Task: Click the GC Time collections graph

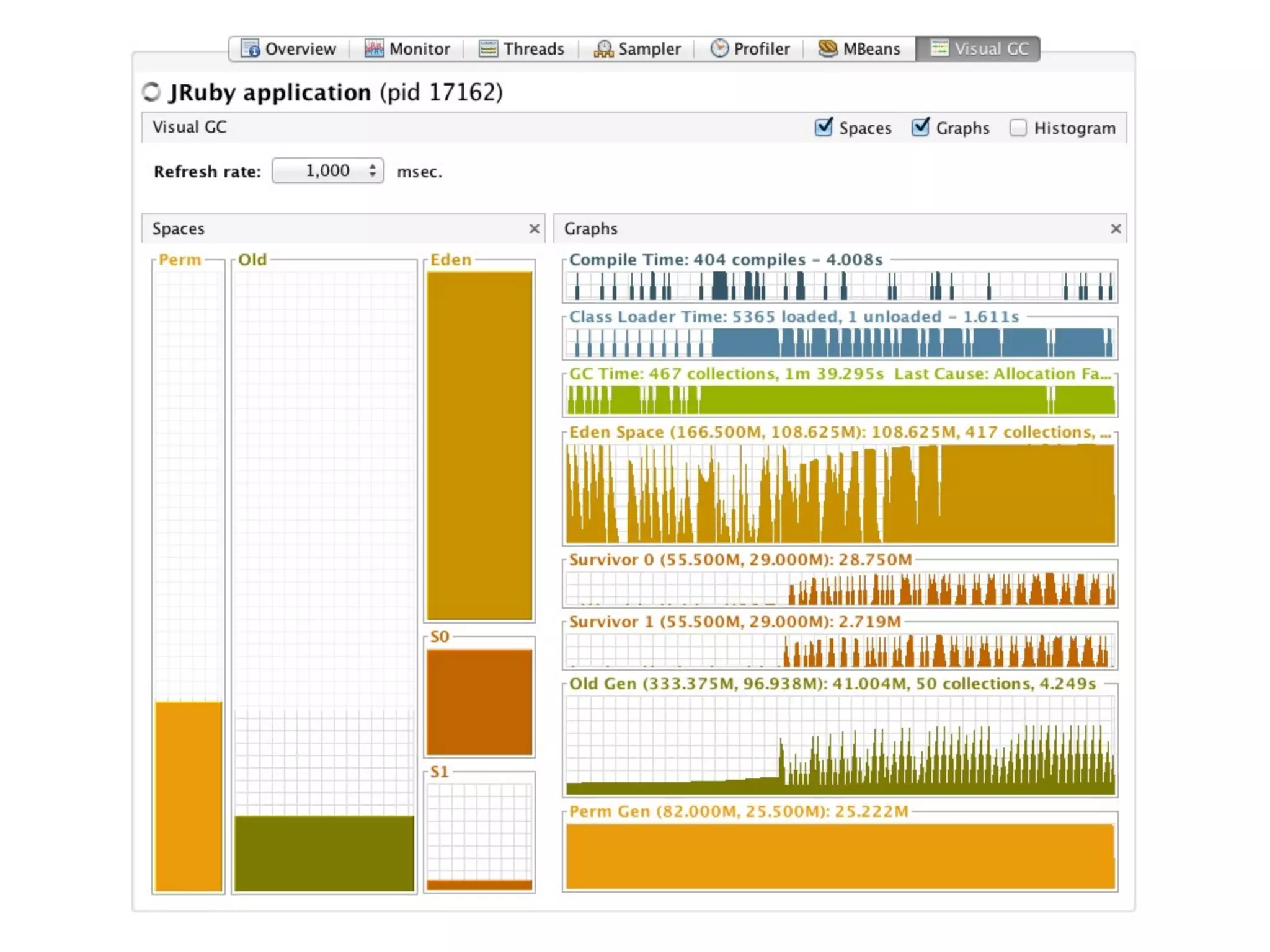Action: pyautogui.click(x=840, y=399)
